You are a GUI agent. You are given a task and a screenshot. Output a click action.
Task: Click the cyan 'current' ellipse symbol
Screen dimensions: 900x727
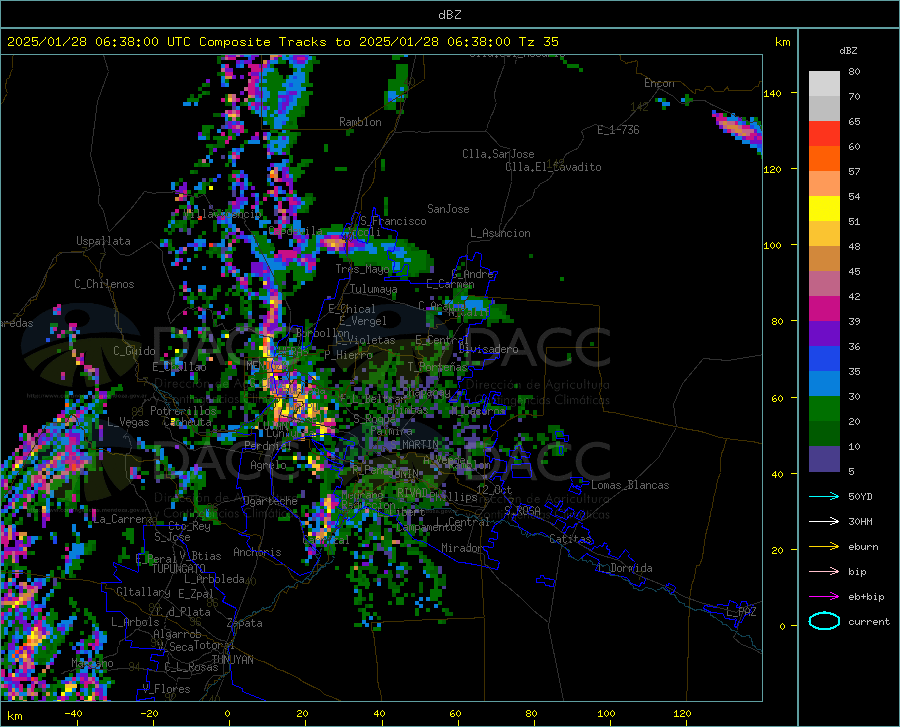[824, 621]
